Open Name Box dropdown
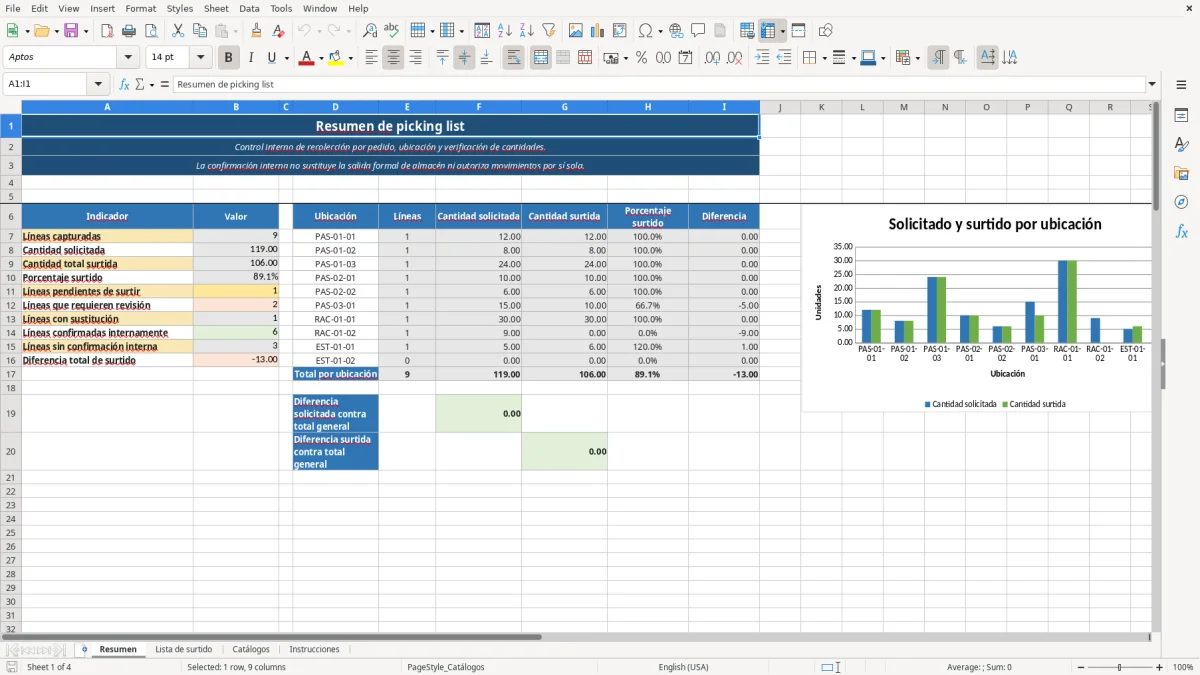The height and width of the screenshot is (675, 1200). [x=98, y=84]
